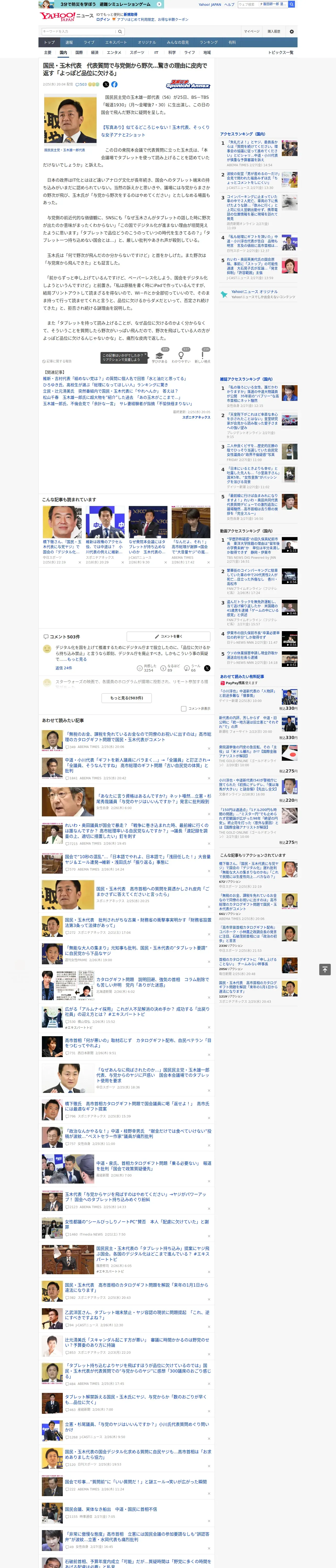Open the みんなの意見 menu item
336x1568 pixels.
pyautogui.click(x=177, y=42)
